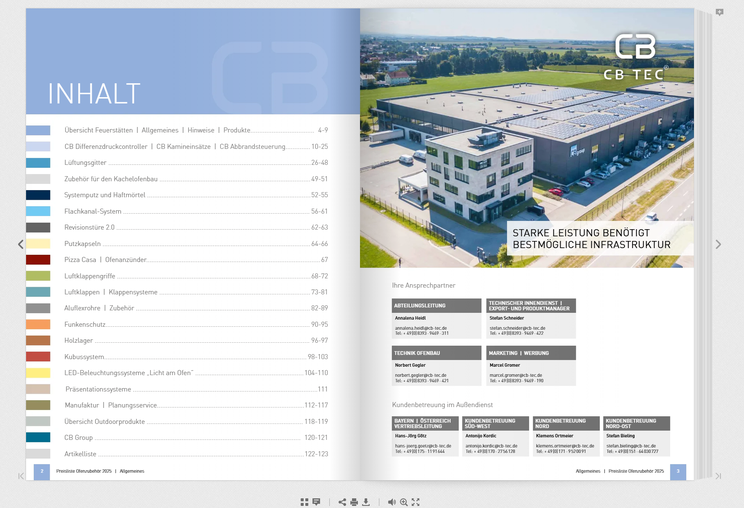Viewport: 744px width, 508px height.
Task: Click 'Luftklappengriffe' entry
Action: 196,276
